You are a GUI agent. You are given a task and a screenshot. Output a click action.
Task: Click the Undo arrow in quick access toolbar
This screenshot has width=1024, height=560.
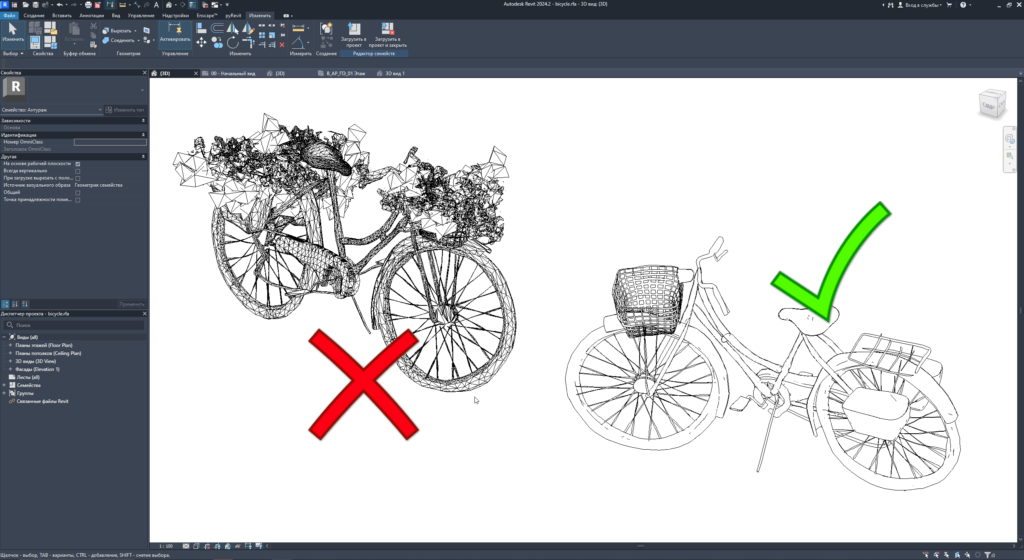point(59,5)
